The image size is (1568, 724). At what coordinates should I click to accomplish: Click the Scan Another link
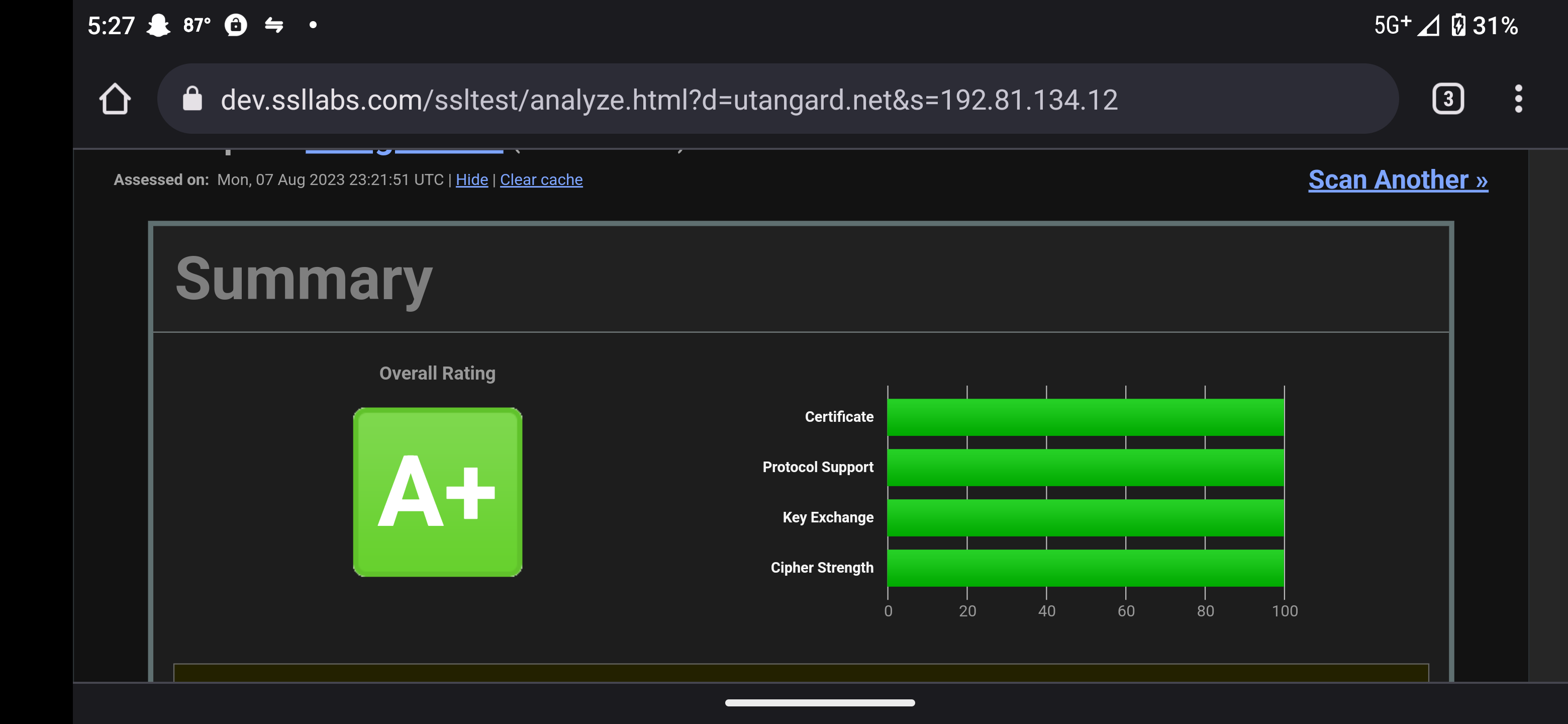click(x=1398, y=179)
